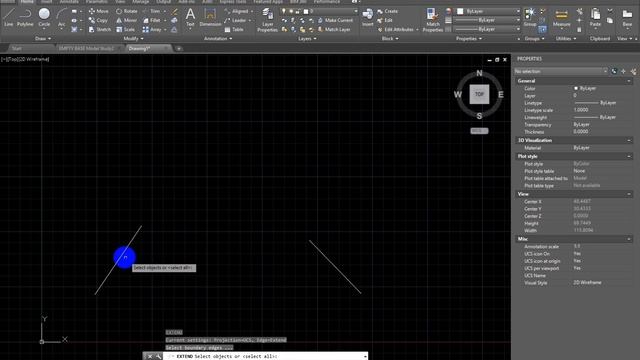Viewport: 640px width, 360px height.
Task: Click the compass N on ViewCube
Action: tap(479, 73)
